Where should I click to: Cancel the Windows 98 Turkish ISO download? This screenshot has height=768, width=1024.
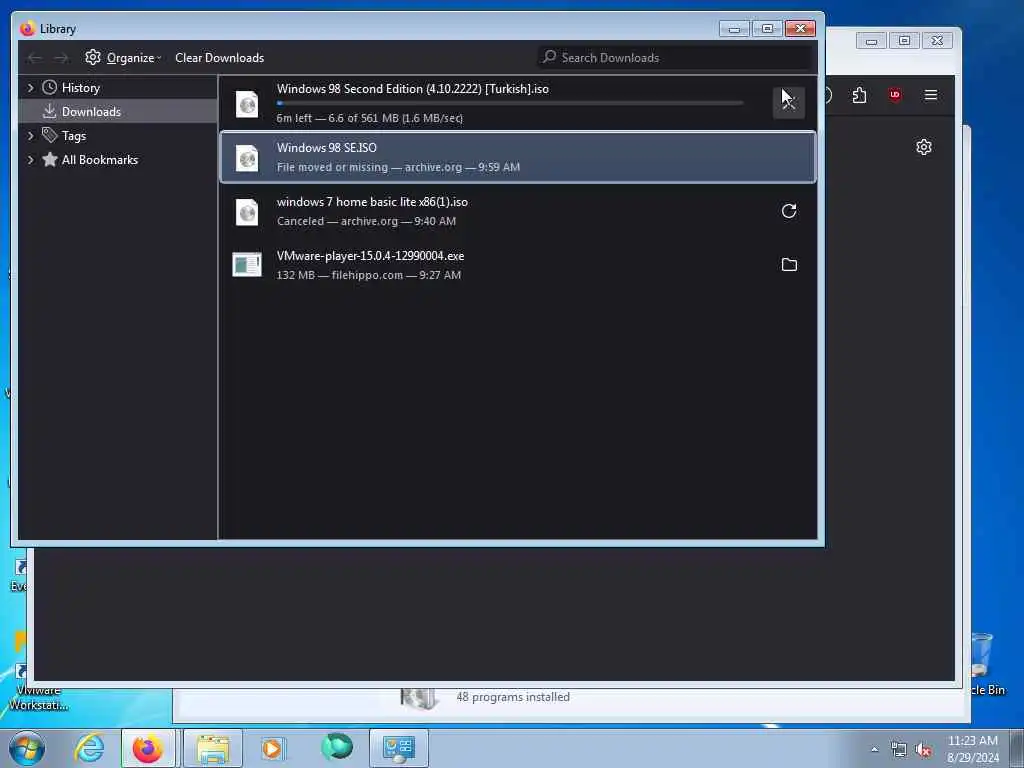(x=788, y=102)
